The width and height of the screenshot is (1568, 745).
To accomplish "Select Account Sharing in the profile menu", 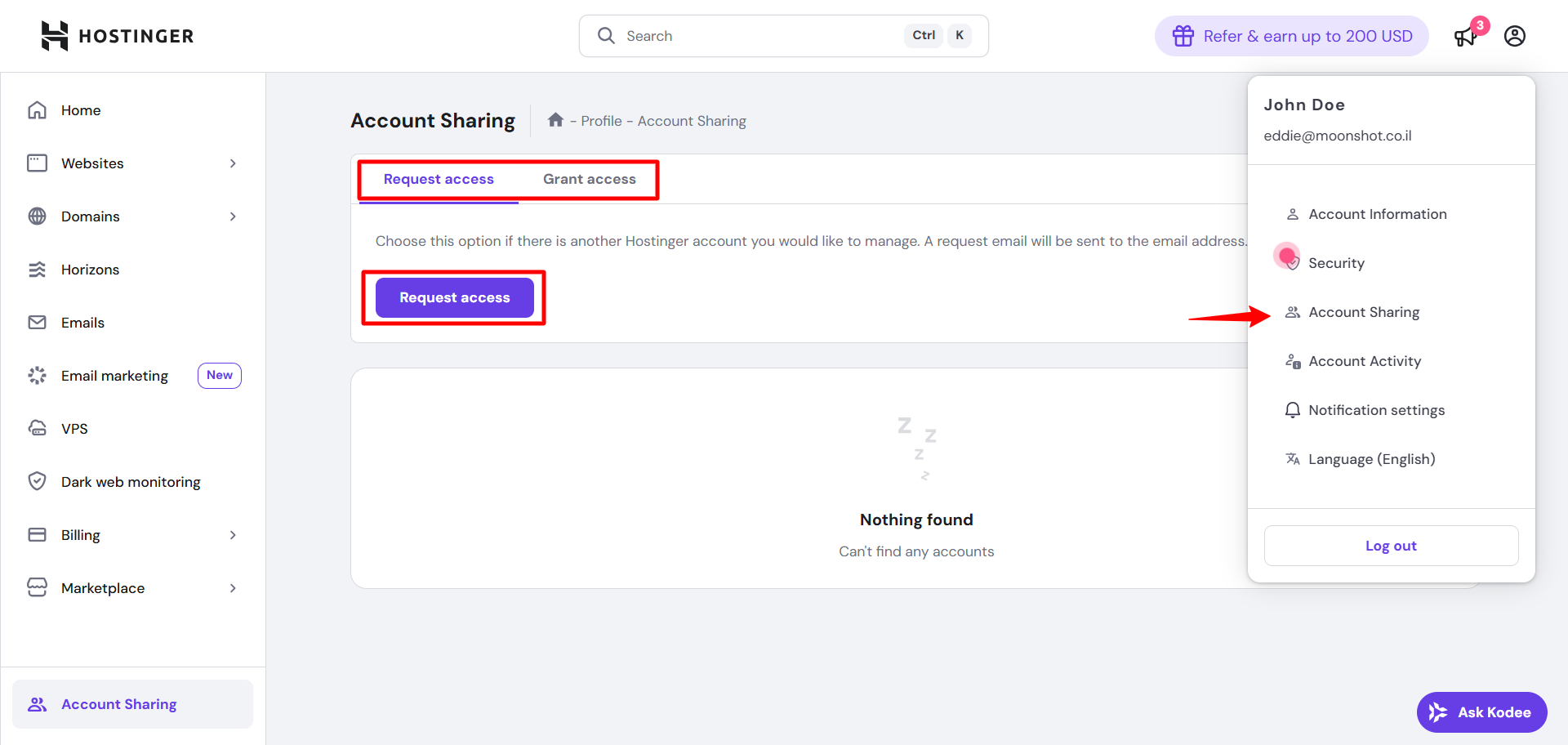I will coord(1364,311).
